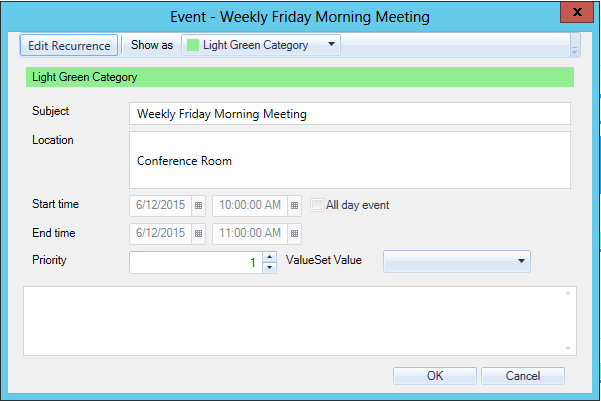Click the description box scroll up arrow
Image resolution: width=601 pixels, height=401 pixels.
point(568,293)
